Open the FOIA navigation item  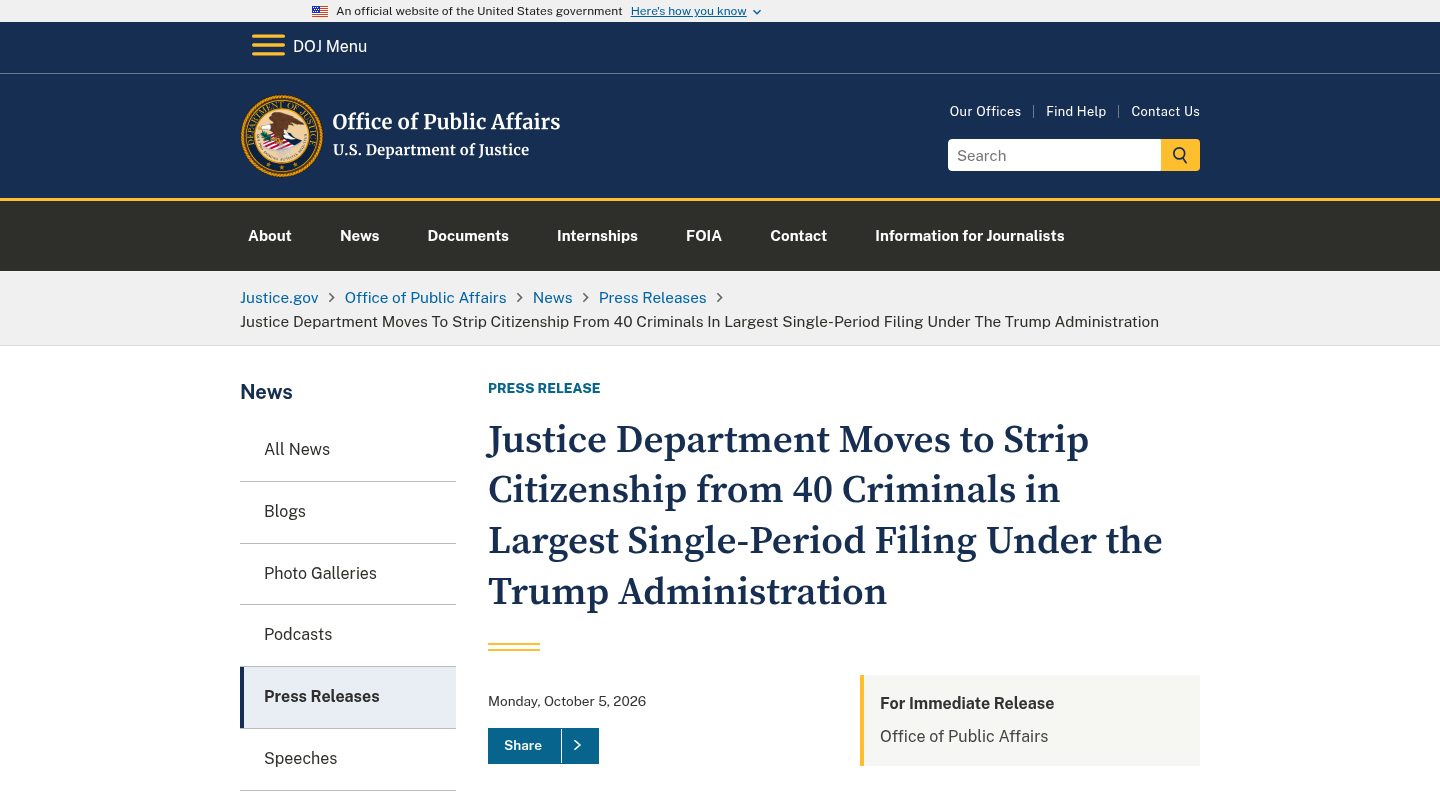point(704,236)
